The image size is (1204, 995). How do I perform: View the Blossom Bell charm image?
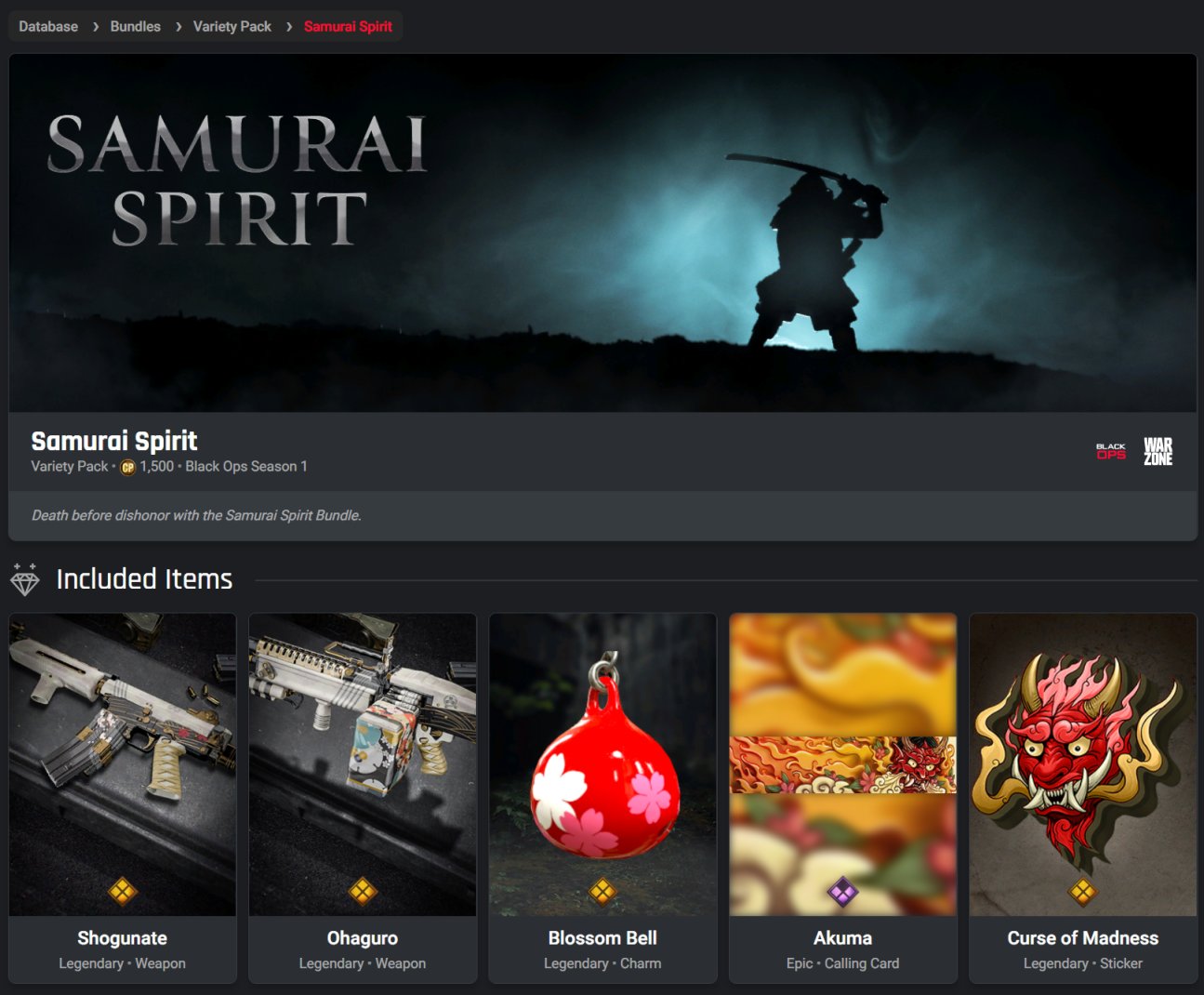coord(602,764)
